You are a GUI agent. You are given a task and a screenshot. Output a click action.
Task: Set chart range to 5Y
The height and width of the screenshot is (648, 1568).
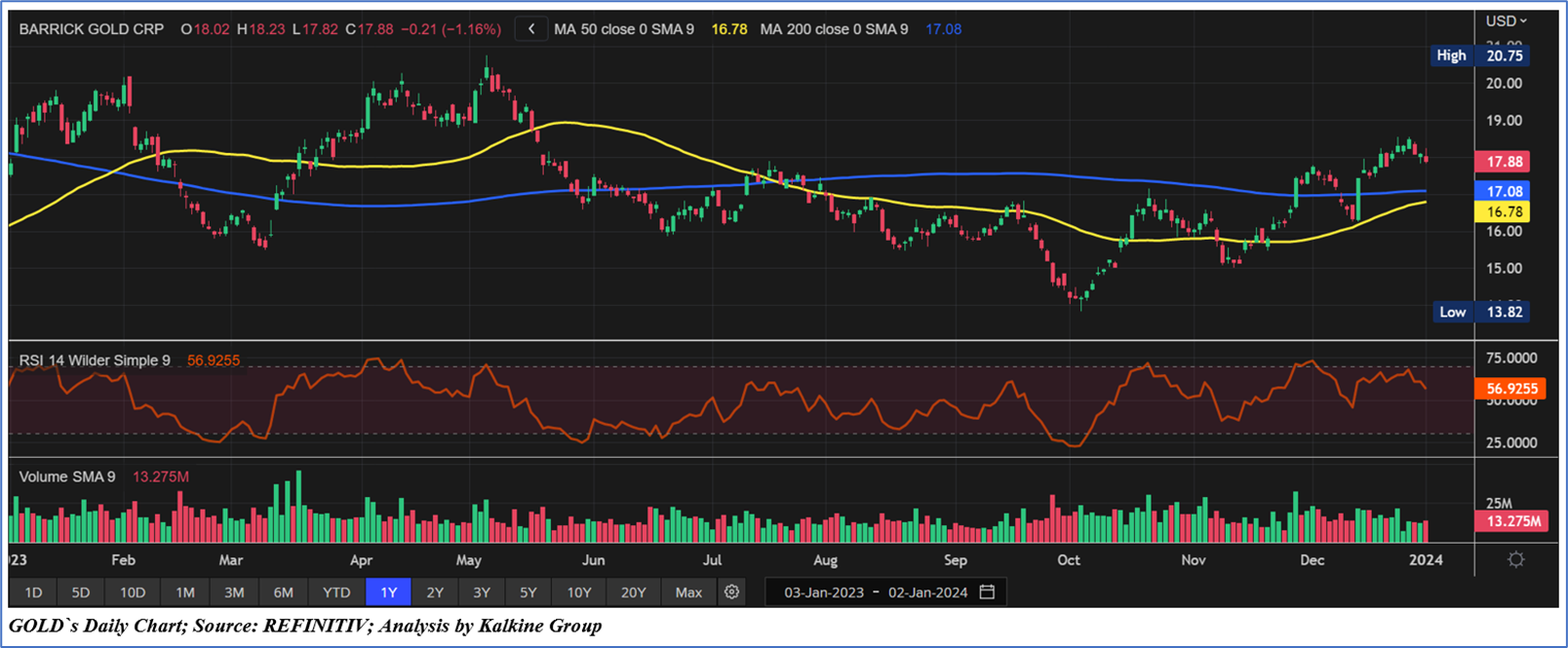pos(529,591)
